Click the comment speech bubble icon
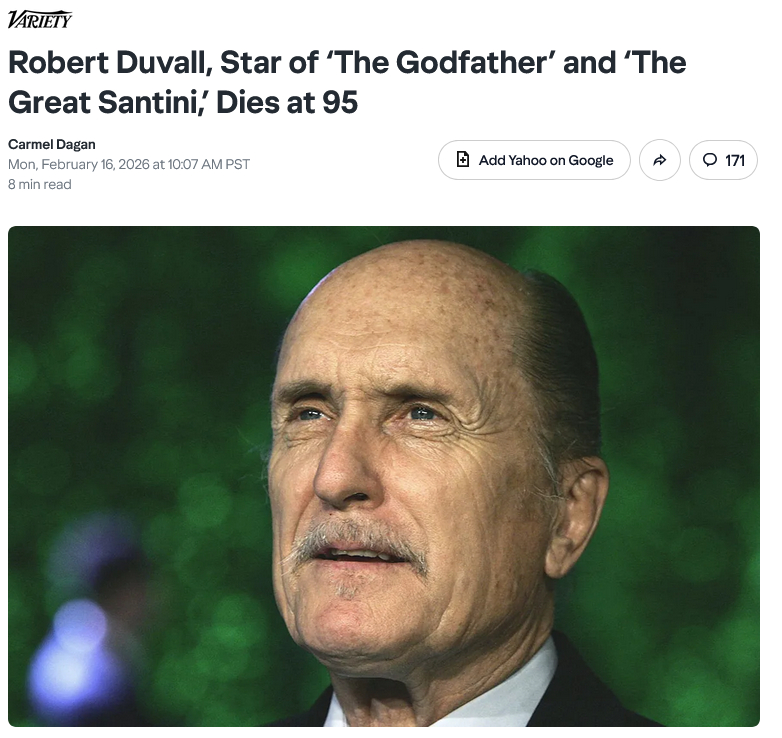 tap(710, 160)
